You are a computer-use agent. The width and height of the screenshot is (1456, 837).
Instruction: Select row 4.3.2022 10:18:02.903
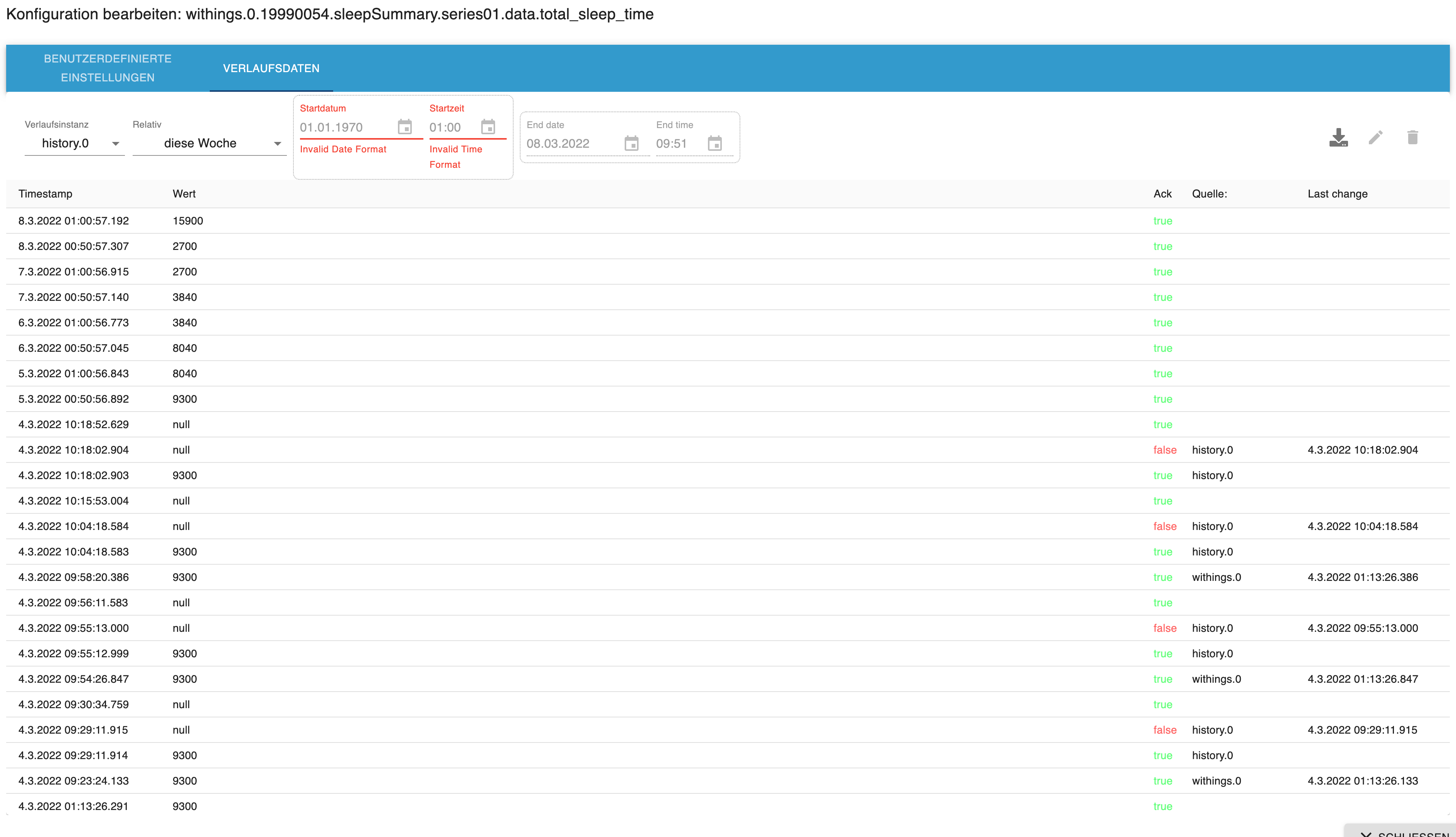728,476
